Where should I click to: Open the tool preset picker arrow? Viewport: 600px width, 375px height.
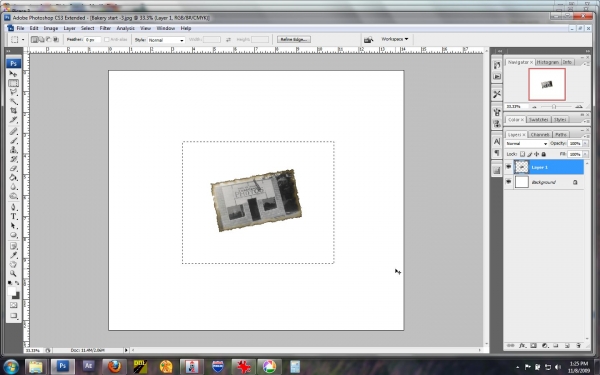[x=23, y=39]
